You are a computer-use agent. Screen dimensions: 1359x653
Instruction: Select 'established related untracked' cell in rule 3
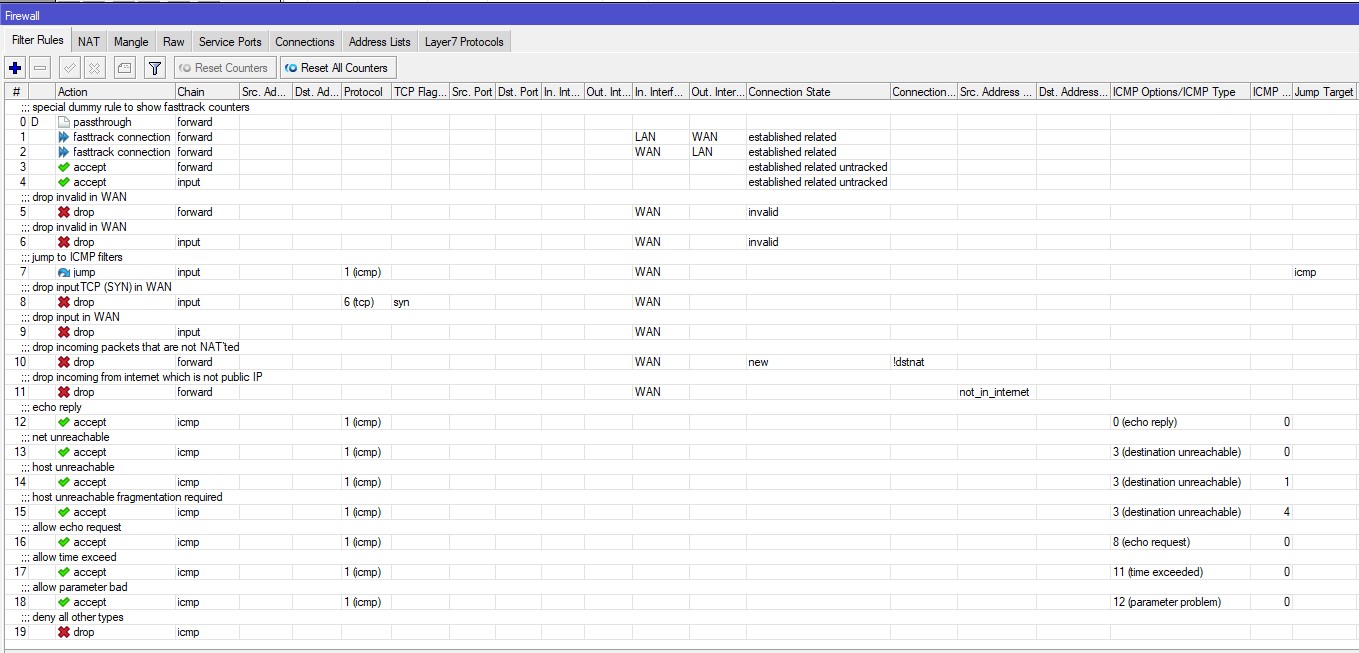click(x=818, y=167)
